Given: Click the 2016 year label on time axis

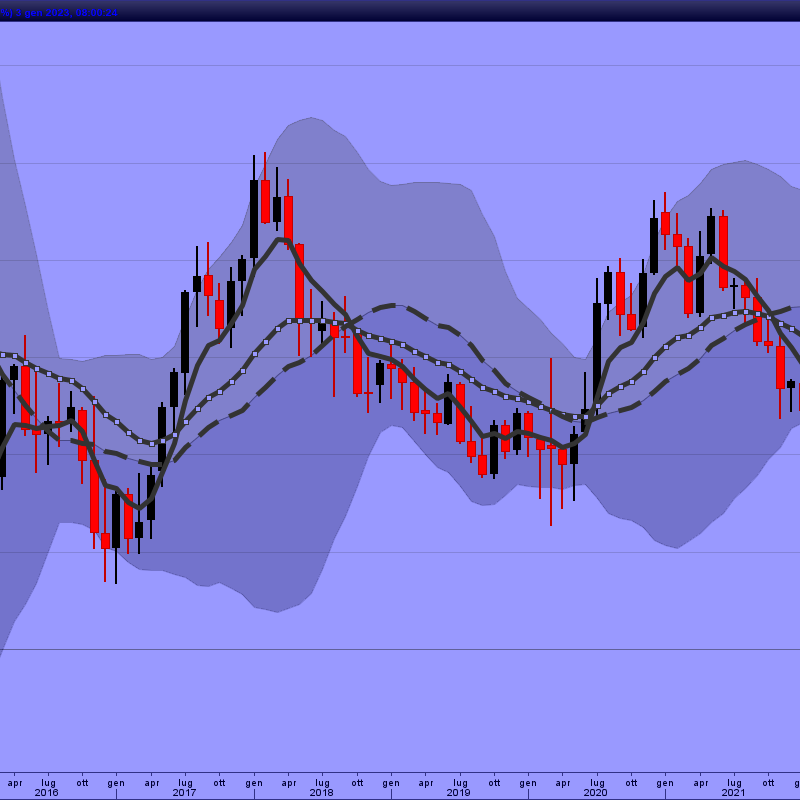Looking at the screenshot, I should click(47, 792).
